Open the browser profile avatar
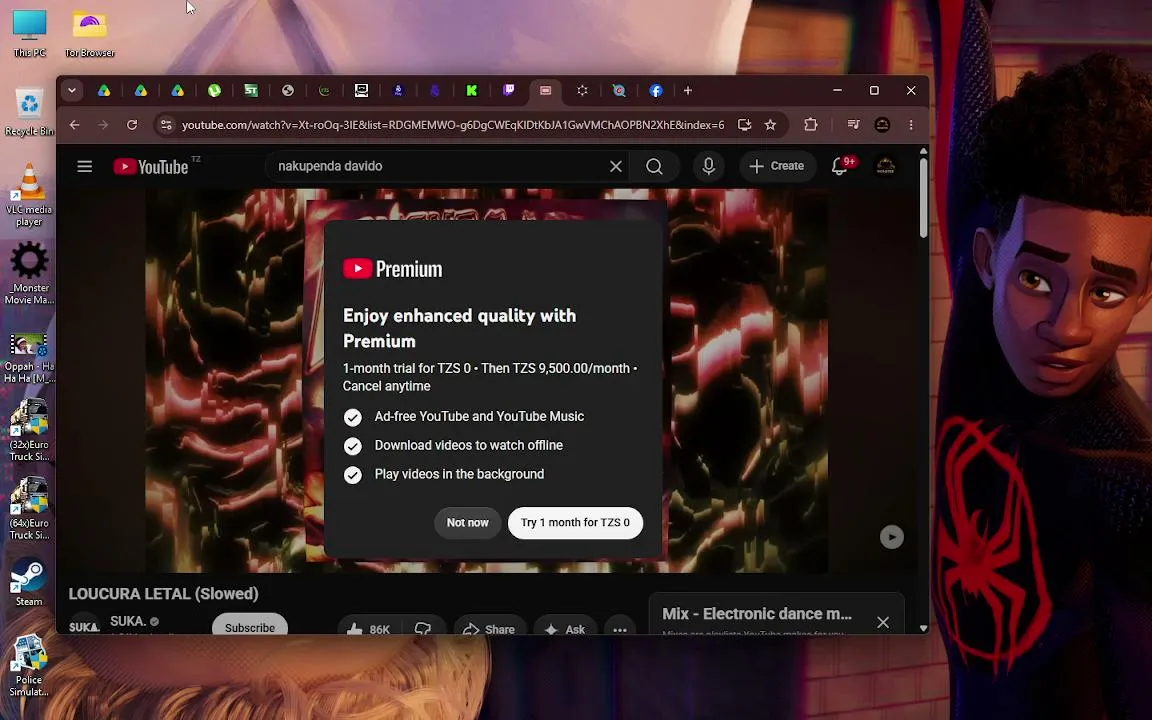 [x=882, y=125]
